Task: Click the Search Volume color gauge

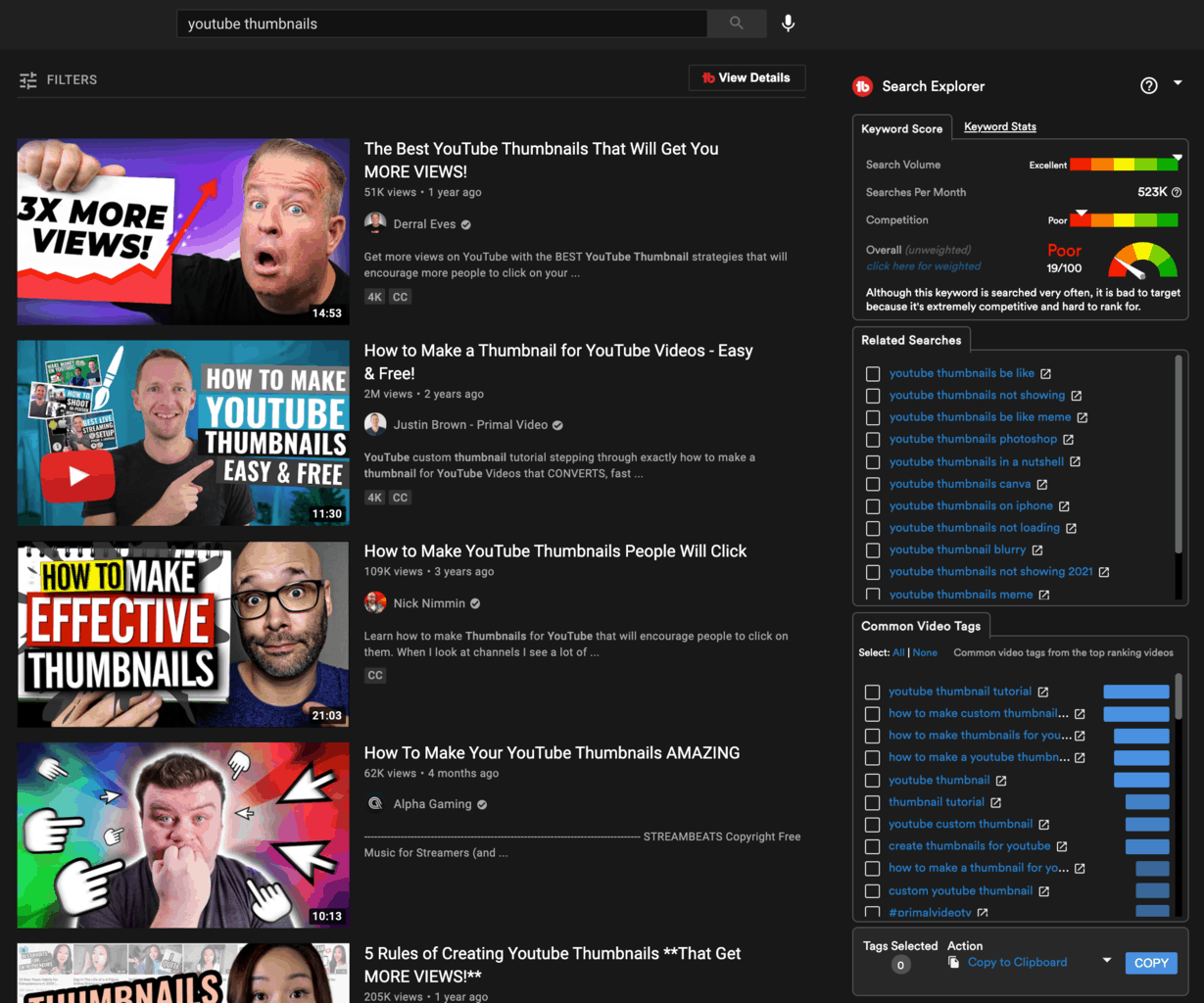Action: pos(1124,165)
